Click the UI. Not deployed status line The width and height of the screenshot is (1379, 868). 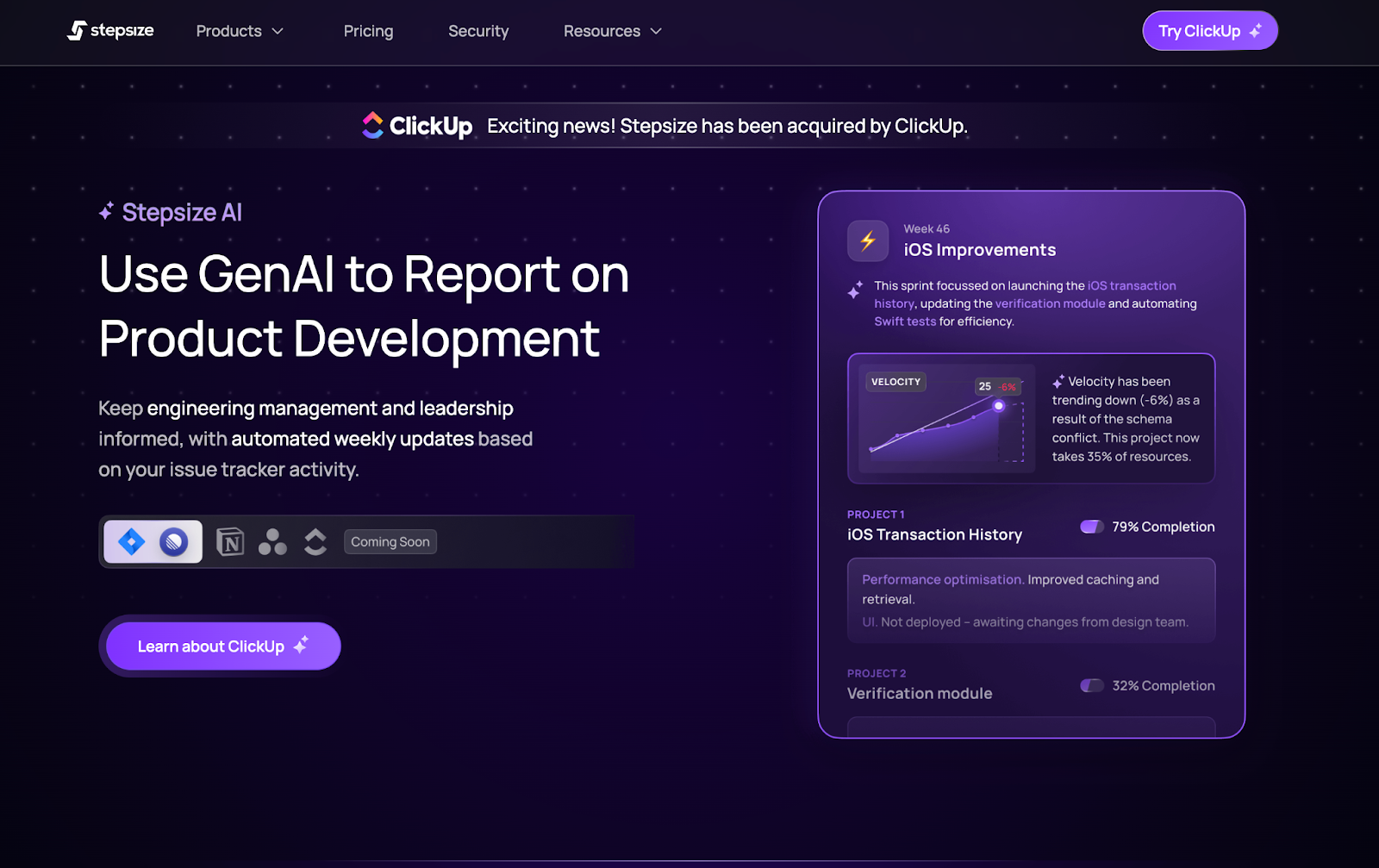[x=1025, y=622]
